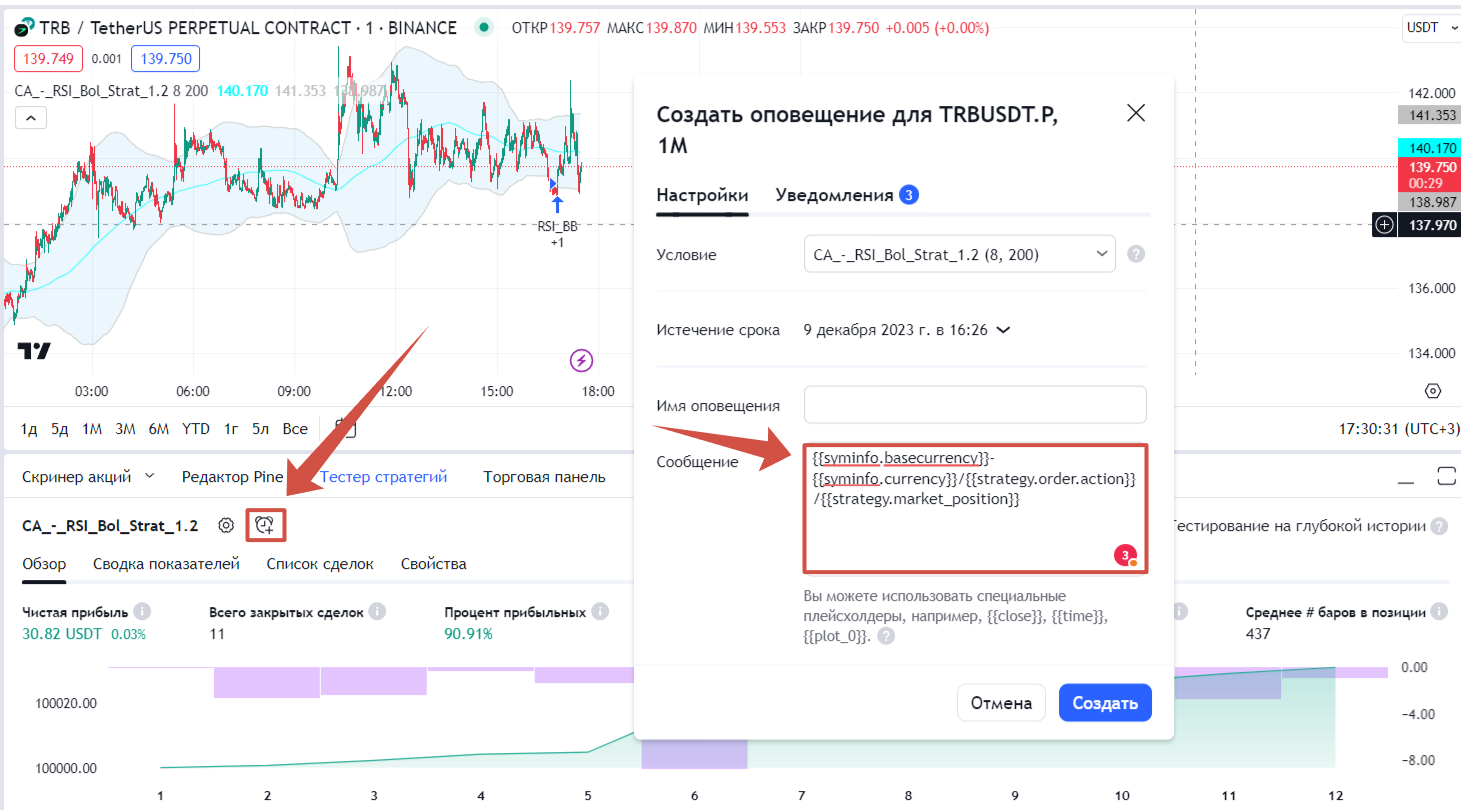Viewport: 1461px width, 810px height.
Task: Click the green market status dot
Action: pyautogui.click(x=485, y=28)
